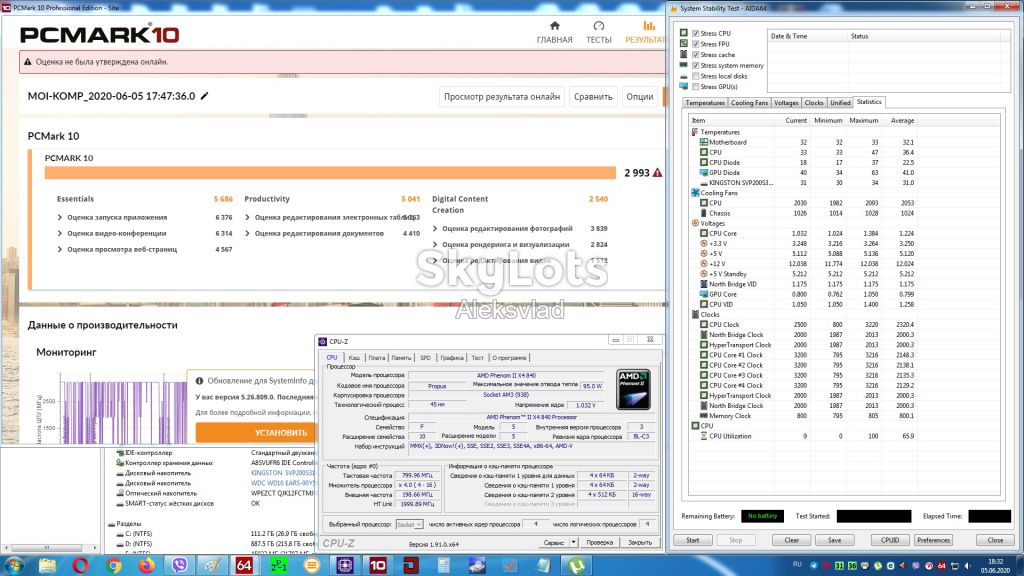Screen dimensions: 1024x576
Task: Click the Clear button in AIDA64
Action: [792, 540]
